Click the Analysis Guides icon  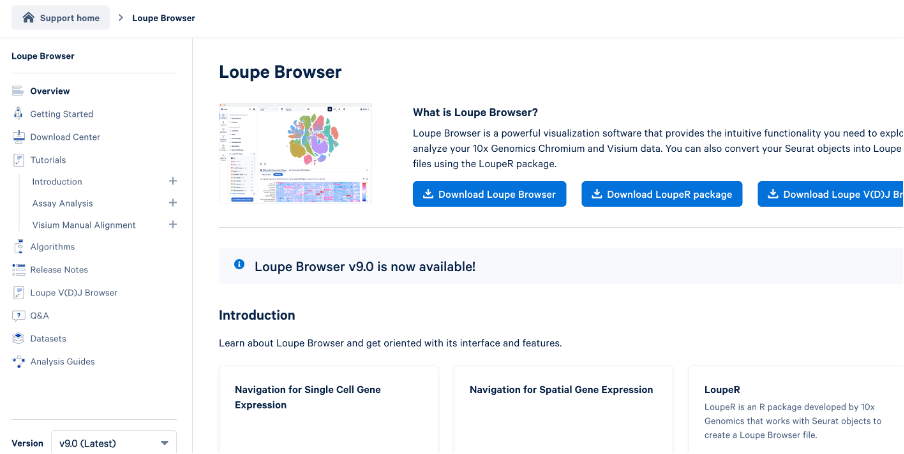point(18,362)
